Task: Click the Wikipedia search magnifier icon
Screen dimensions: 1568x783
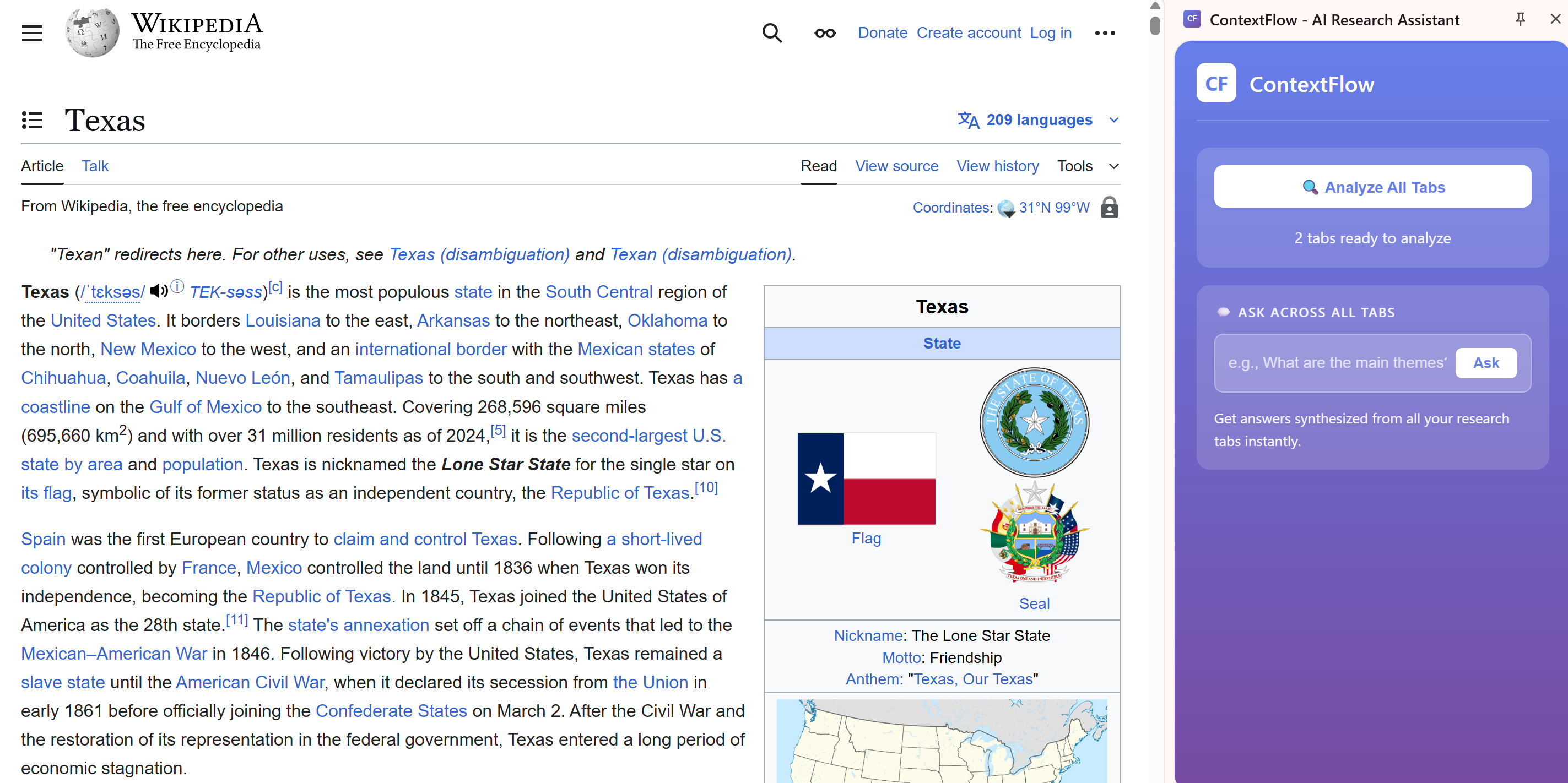Action: click(772, 33)
